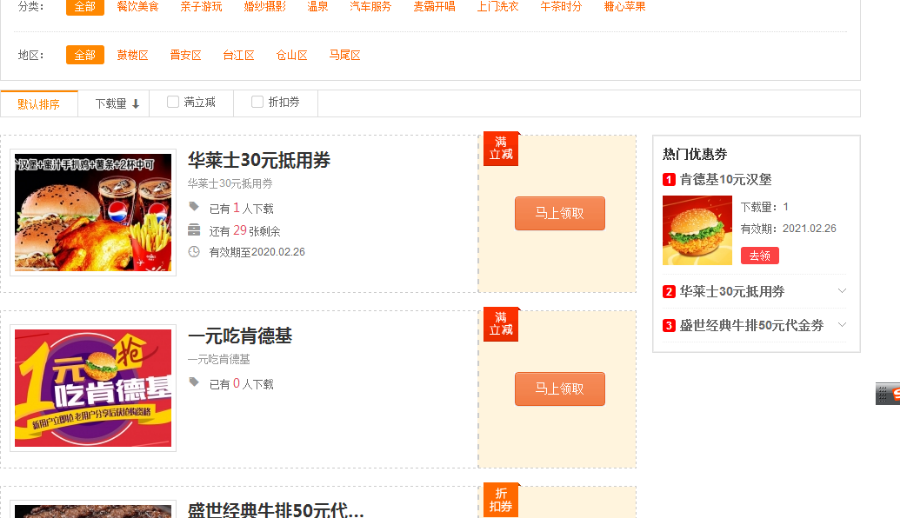Viewport: 900px width, 518px height.
Task: Click the 华莱士30元抵用券 subtitle text
Action: click(x=230, y=184)
